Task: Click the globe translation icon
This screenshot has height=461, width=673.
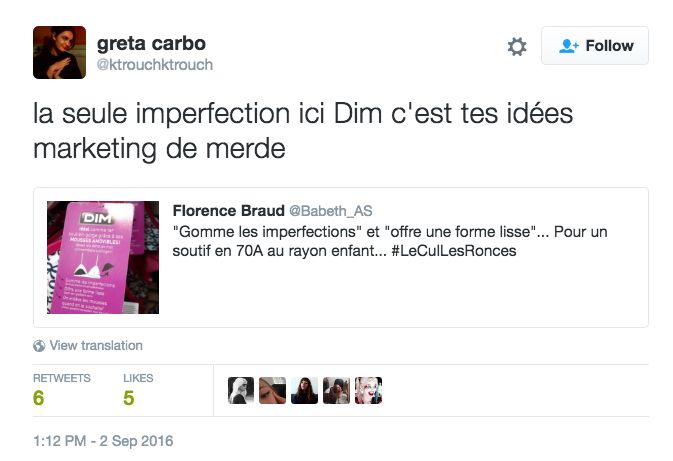Action: point(39,346)
